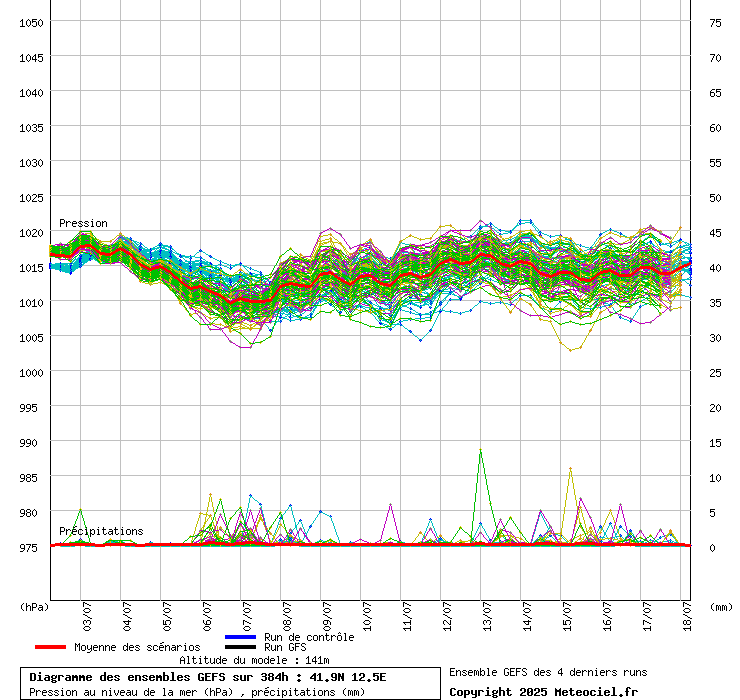740x700 pixels.
Task: Click the 30 precipitation axis value
Action: tap(715, 337)
